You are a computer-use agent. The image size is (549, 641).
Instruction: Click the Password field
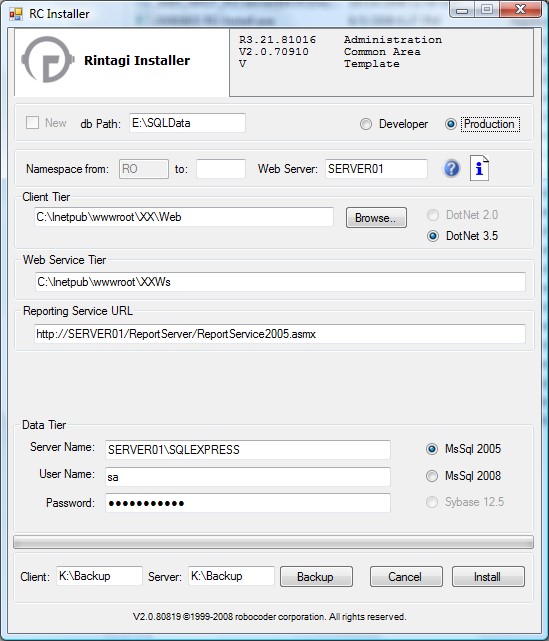click(248, 503)
